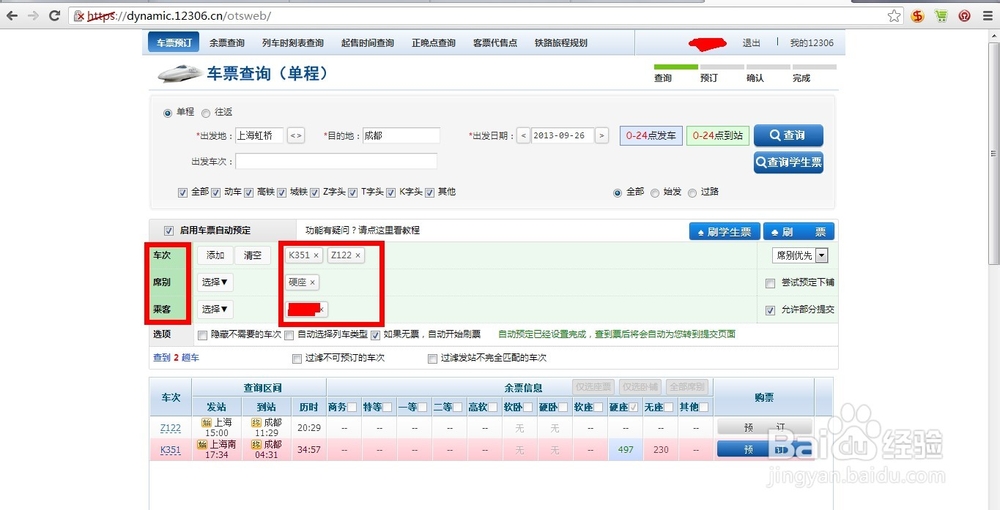Screen dimensions: 1000x510
Task: Click 添加 train button
Action: tap(215, 256)
